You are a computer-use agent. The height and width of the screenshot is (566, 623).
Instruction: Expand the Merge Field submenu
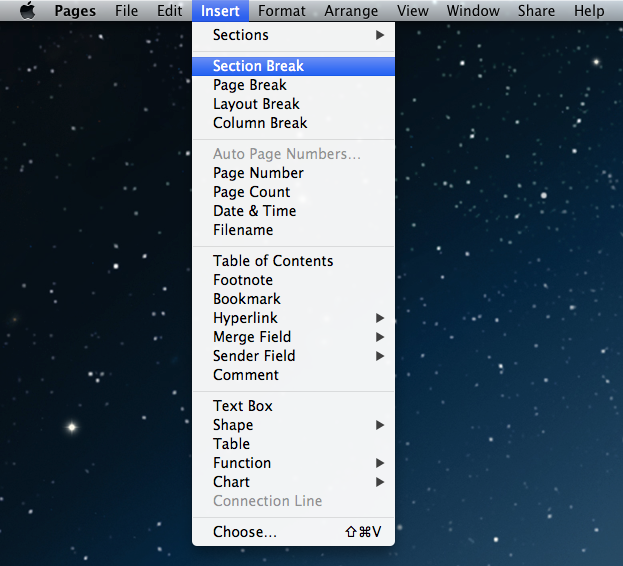tap(293, 337)
